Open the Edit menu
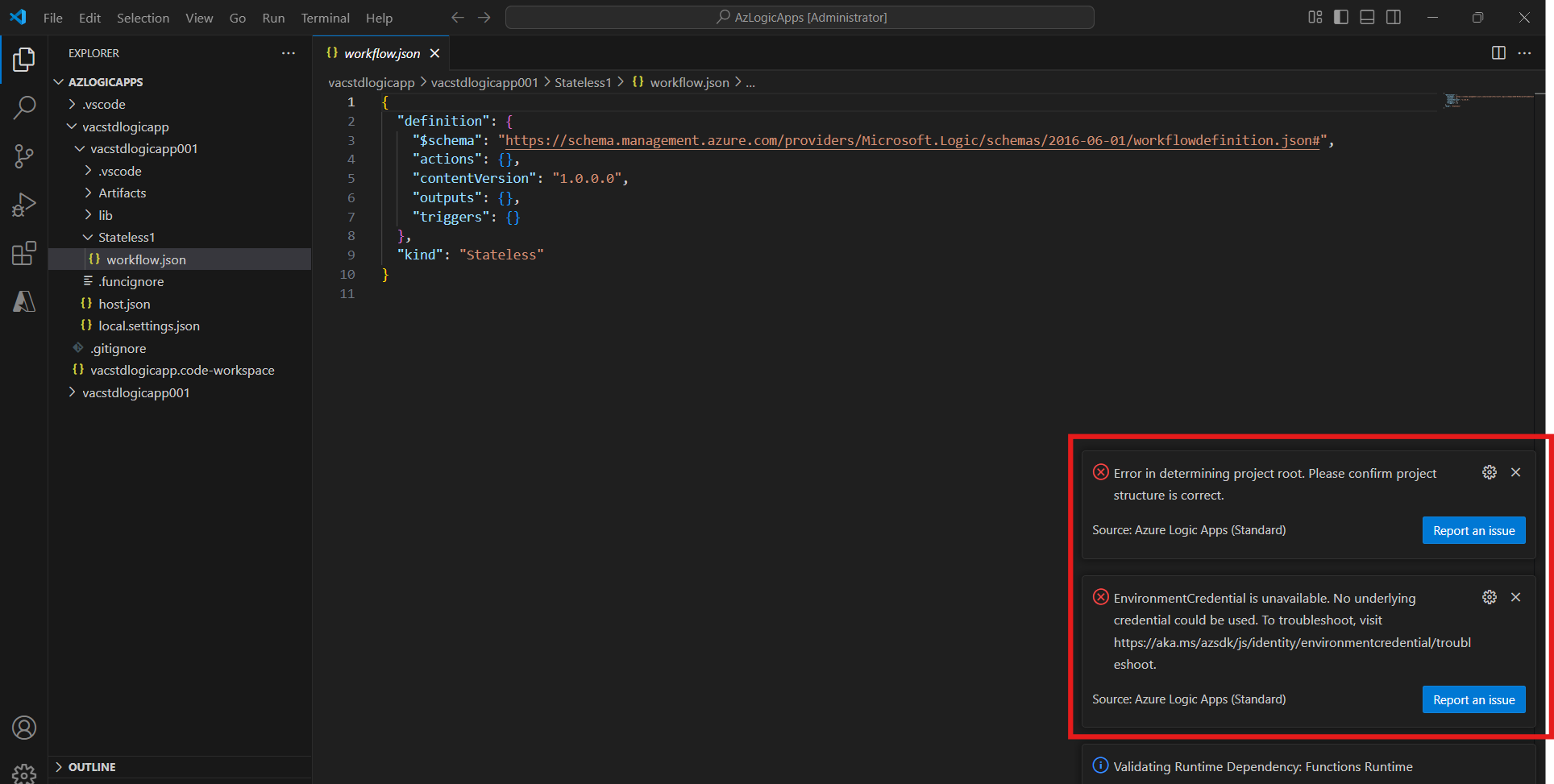 click(x=89, y=18)
